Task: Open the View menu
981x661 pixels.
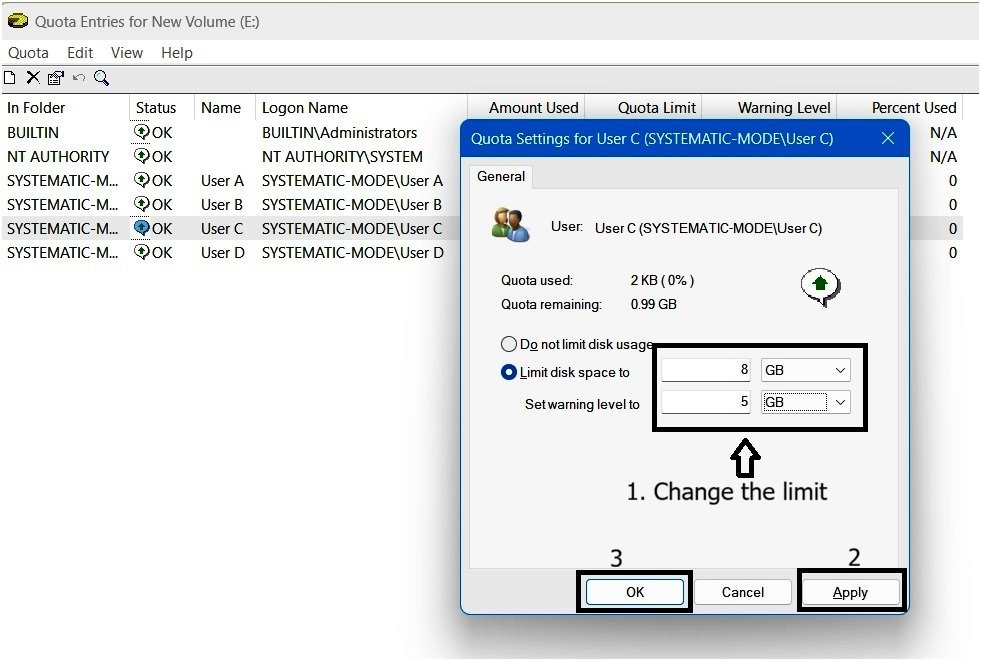Action: (127, 53)
